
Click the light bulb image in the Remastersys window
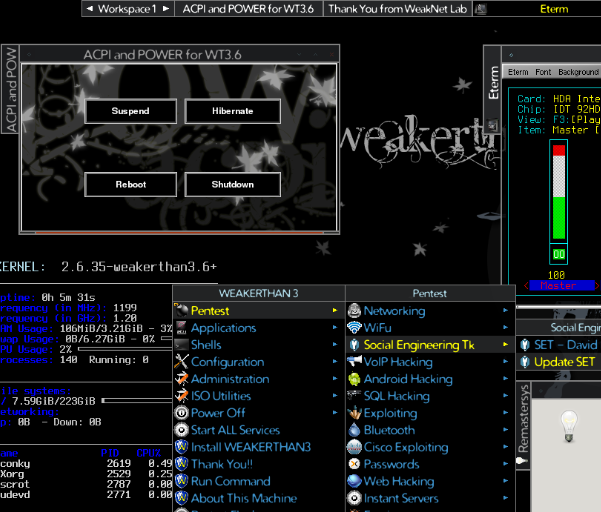(x=569, y=426)
